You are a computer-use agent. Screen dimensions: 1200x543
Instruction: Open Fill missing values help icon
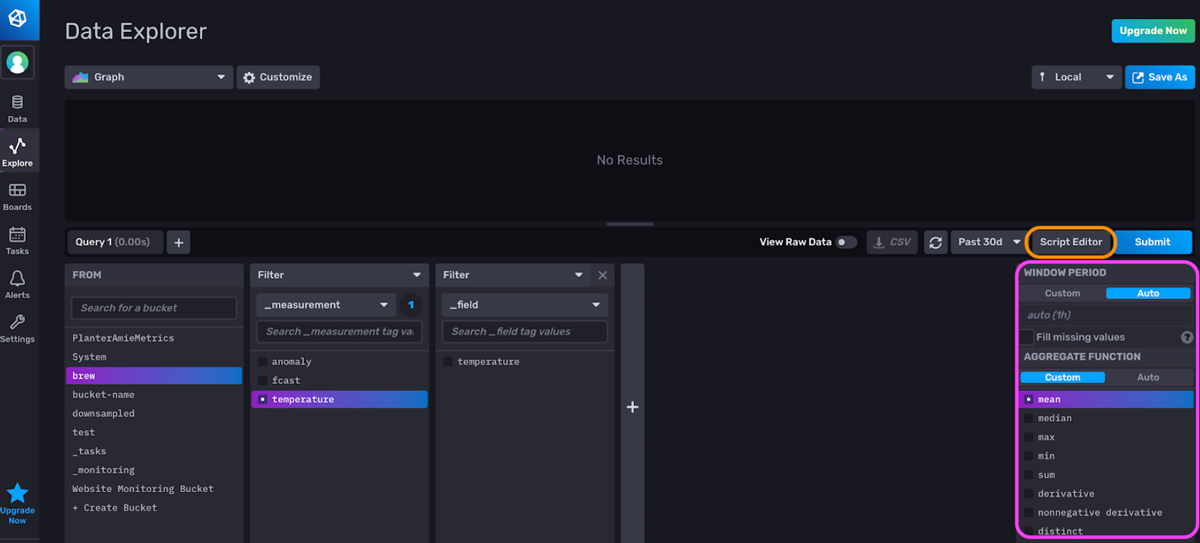[1187, 338]
